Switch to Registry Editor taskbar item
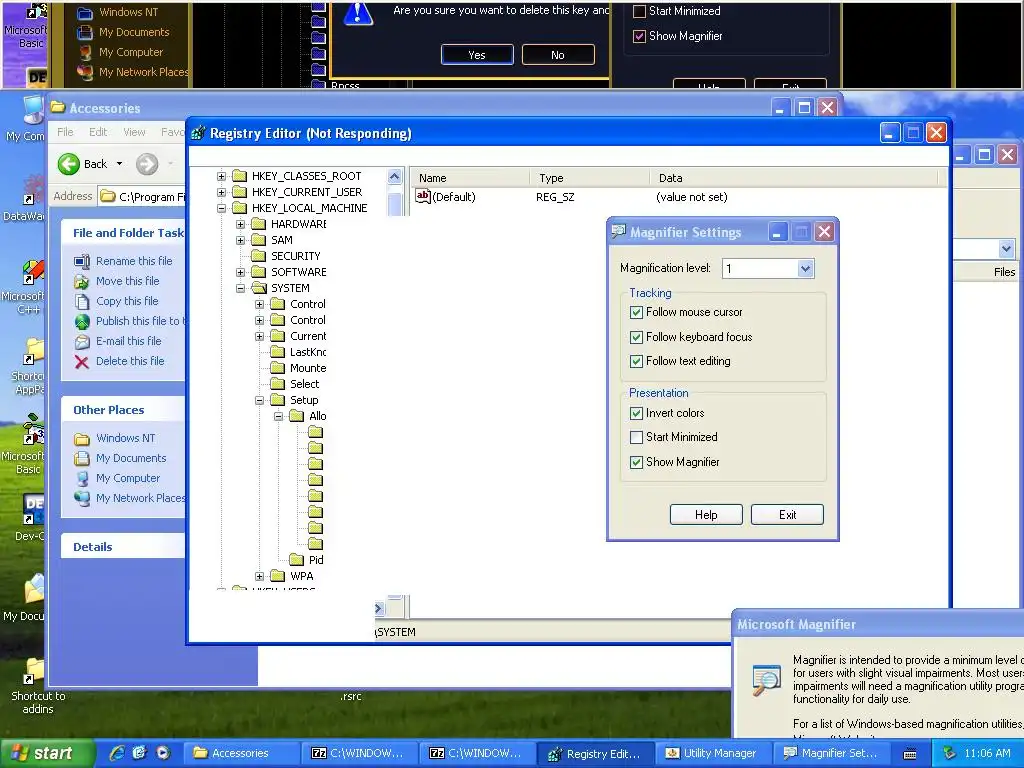This screenshot has height=768, width=1024. point(596,754)
